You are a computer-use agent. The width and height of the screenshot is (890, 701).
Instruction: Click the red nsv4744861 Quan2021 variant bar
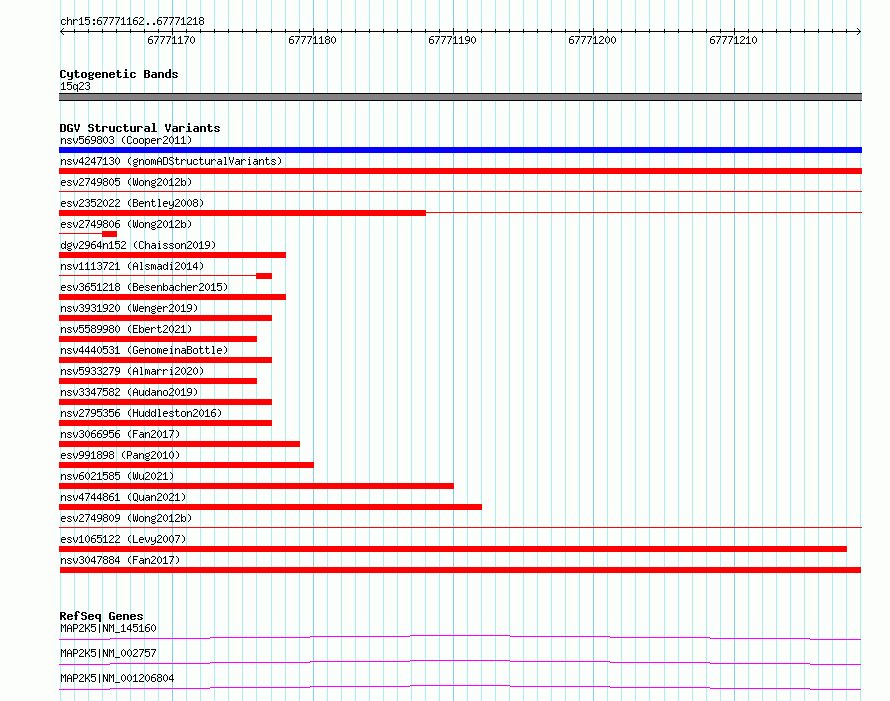tap(270, 507)
